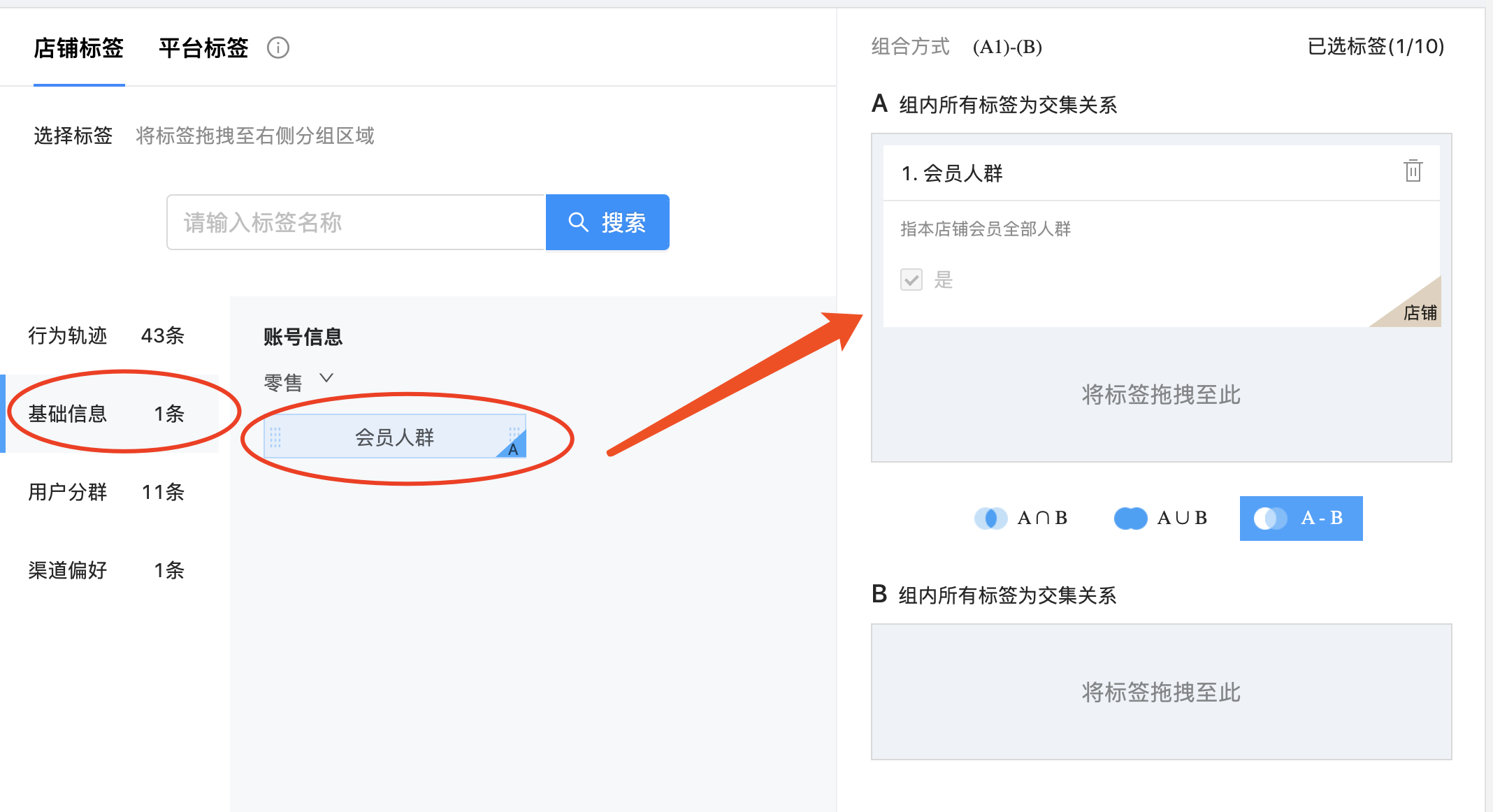Toggle the 是 checkbox under 会员人群

coord(911,280)
